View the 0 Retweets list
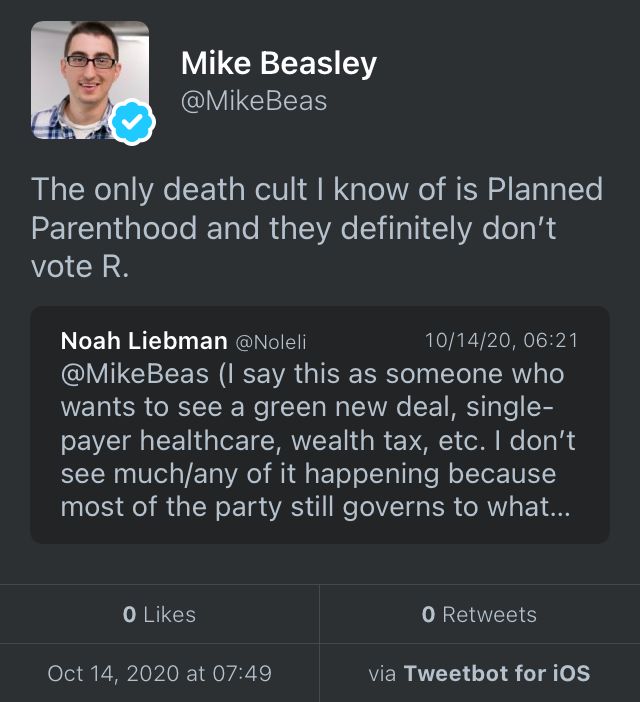640x702 pixels. click(x=479, y=614)
